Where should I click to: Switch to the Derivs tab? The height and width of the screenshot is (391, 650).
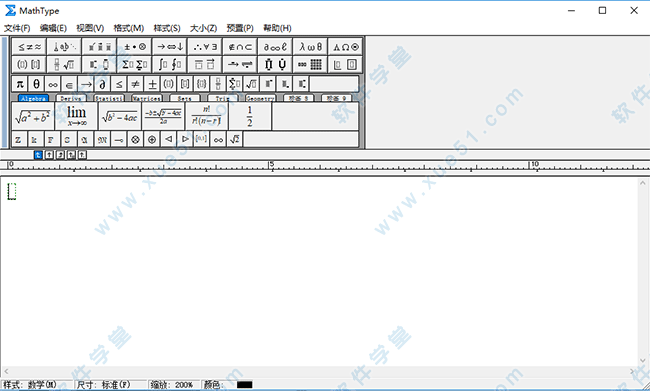[71, 98]
